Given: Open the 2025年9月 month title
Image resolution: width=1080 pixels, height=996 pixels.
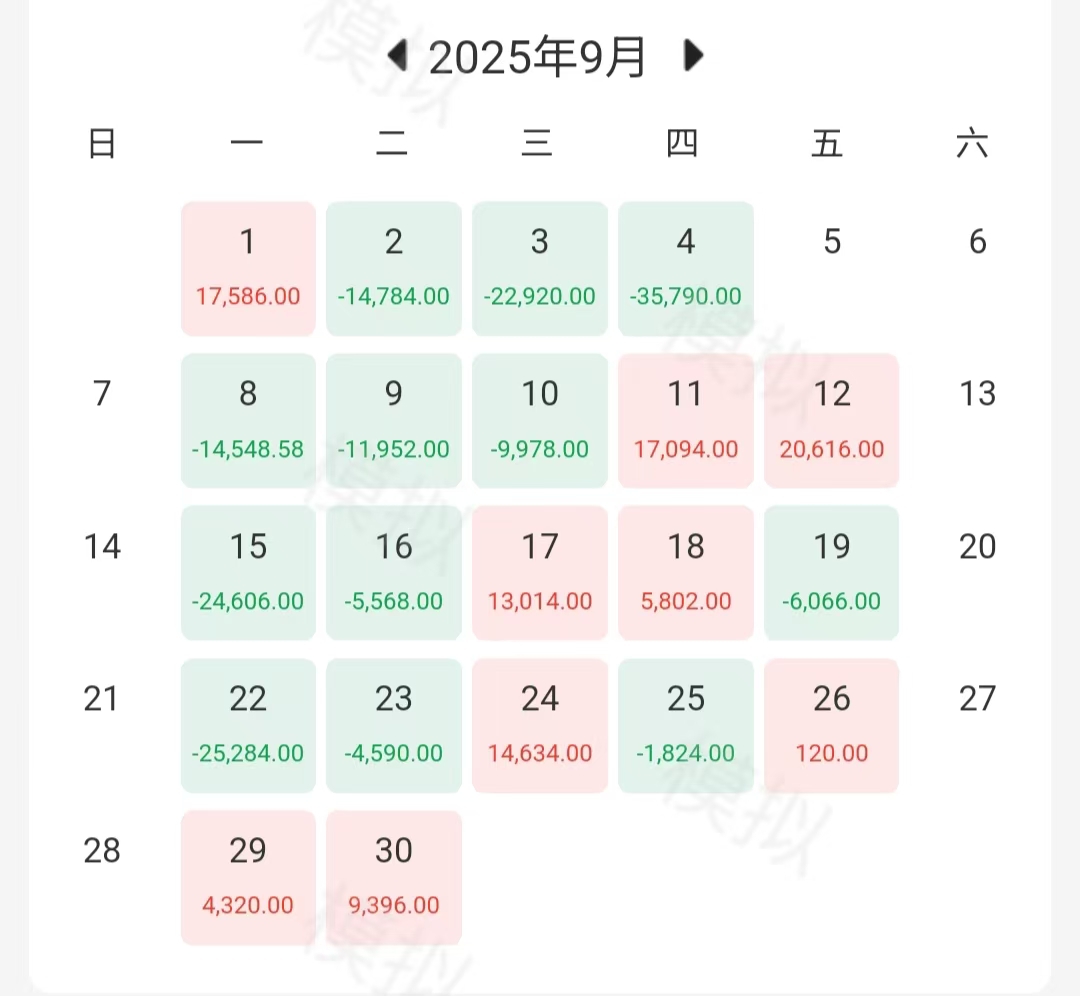Looking at the screenshot, I should click(538, 58).
